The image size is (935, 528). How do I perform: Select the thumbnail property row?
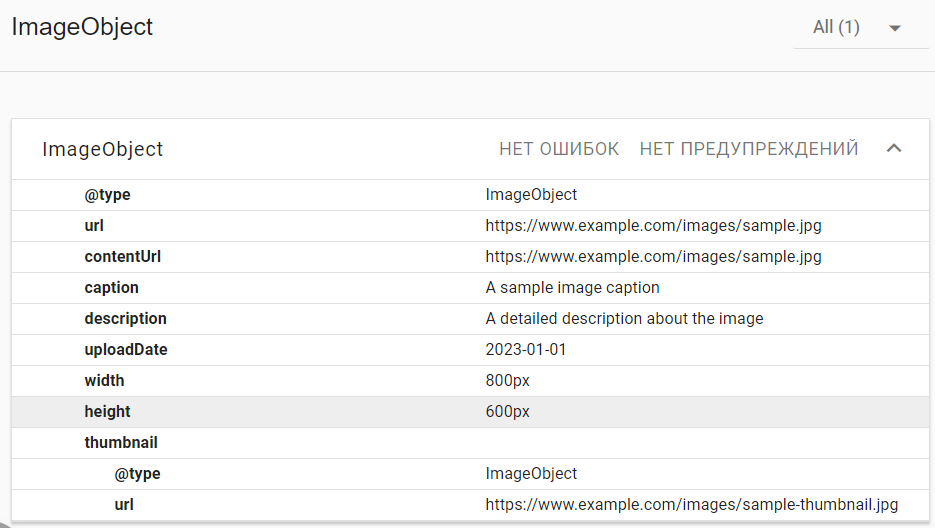(121, 443)
